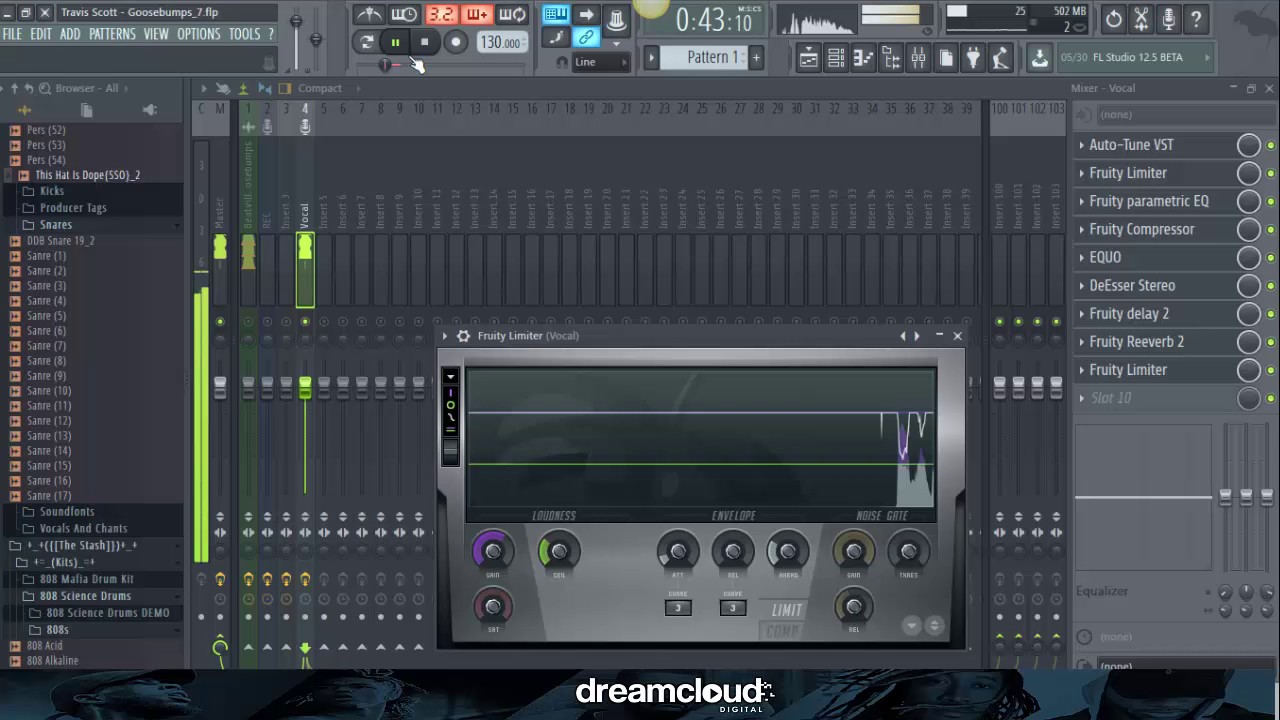Open the playlist view icon

coord(808,58)
